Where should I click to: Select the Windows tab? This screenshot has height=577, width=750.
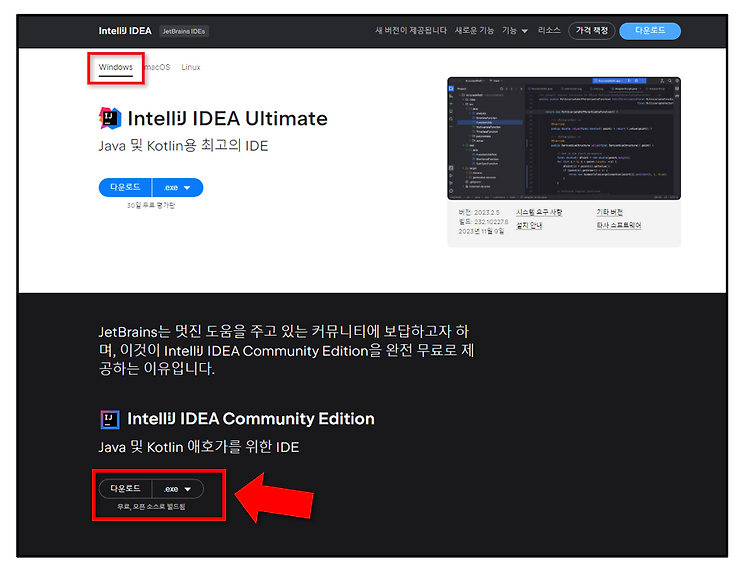tap(116, 67)
